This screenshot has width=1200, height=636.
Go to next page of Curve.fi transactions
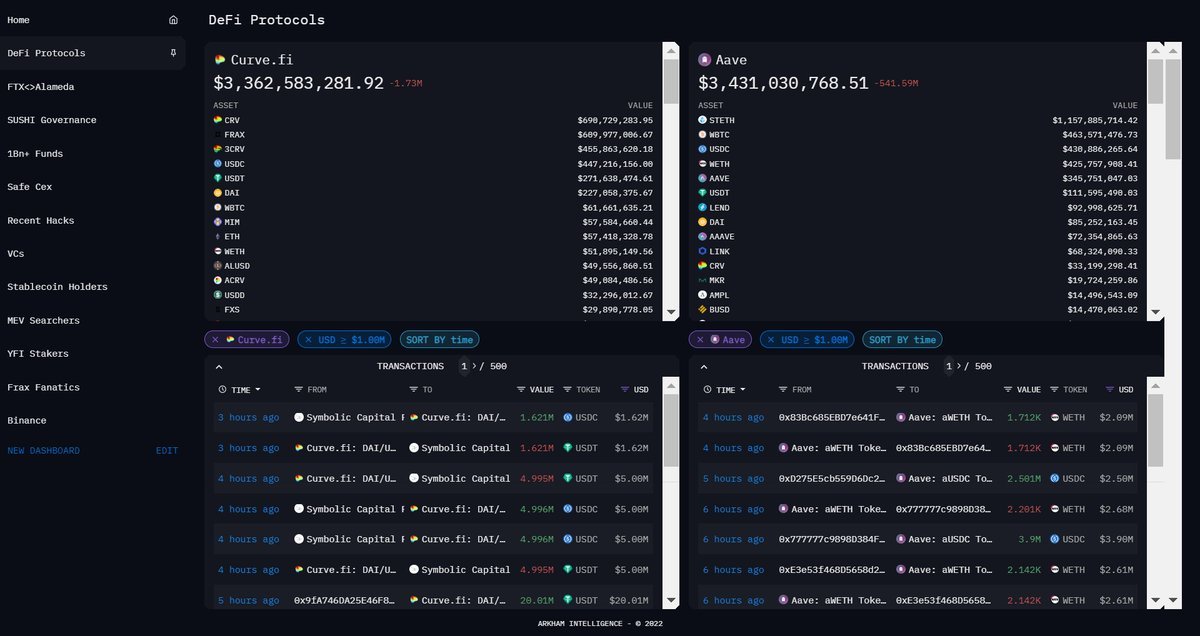[474, 367]
